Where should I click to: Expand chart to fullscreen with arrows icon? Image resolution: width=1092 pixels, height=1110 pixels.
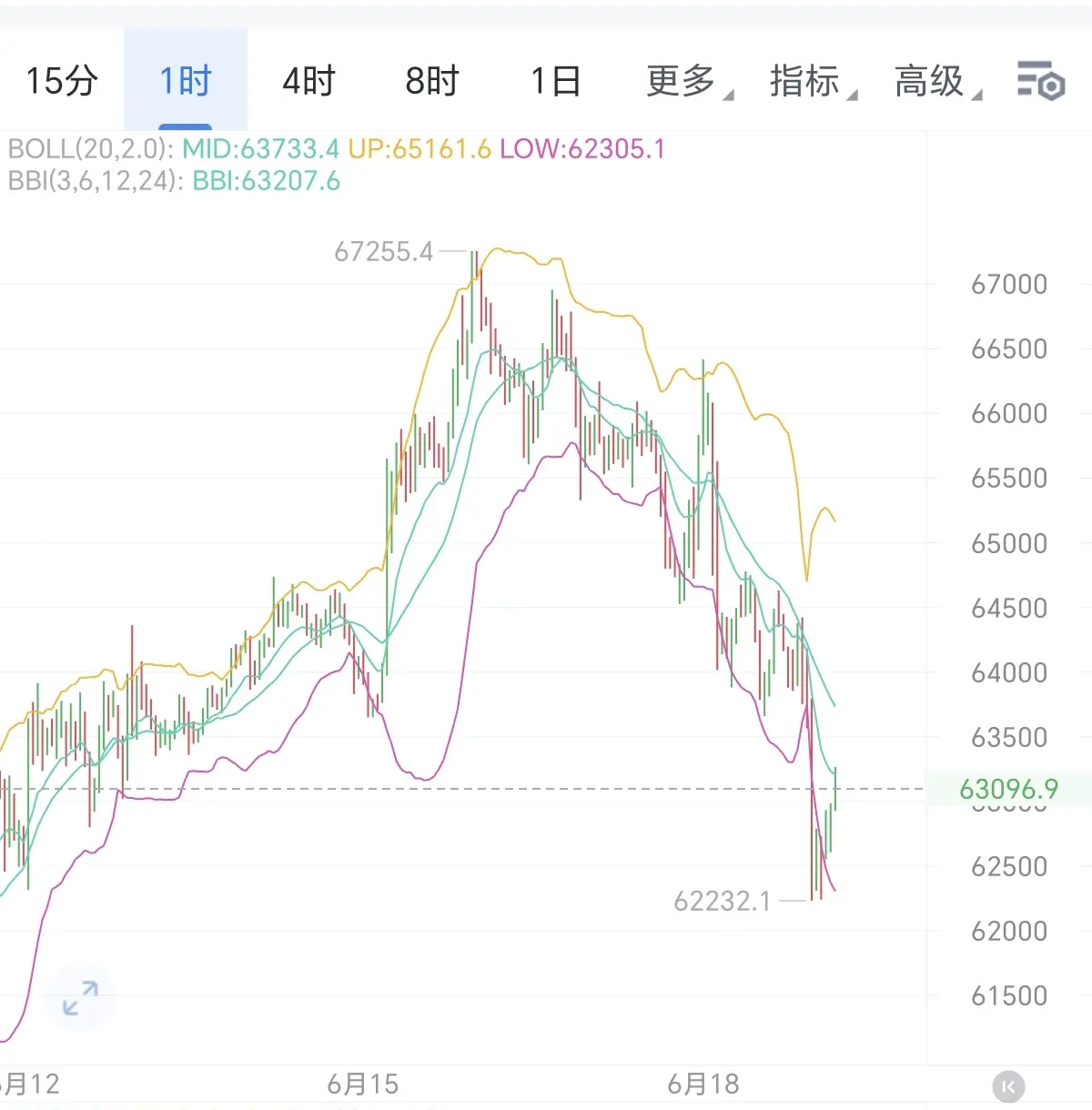pos(80,998)
